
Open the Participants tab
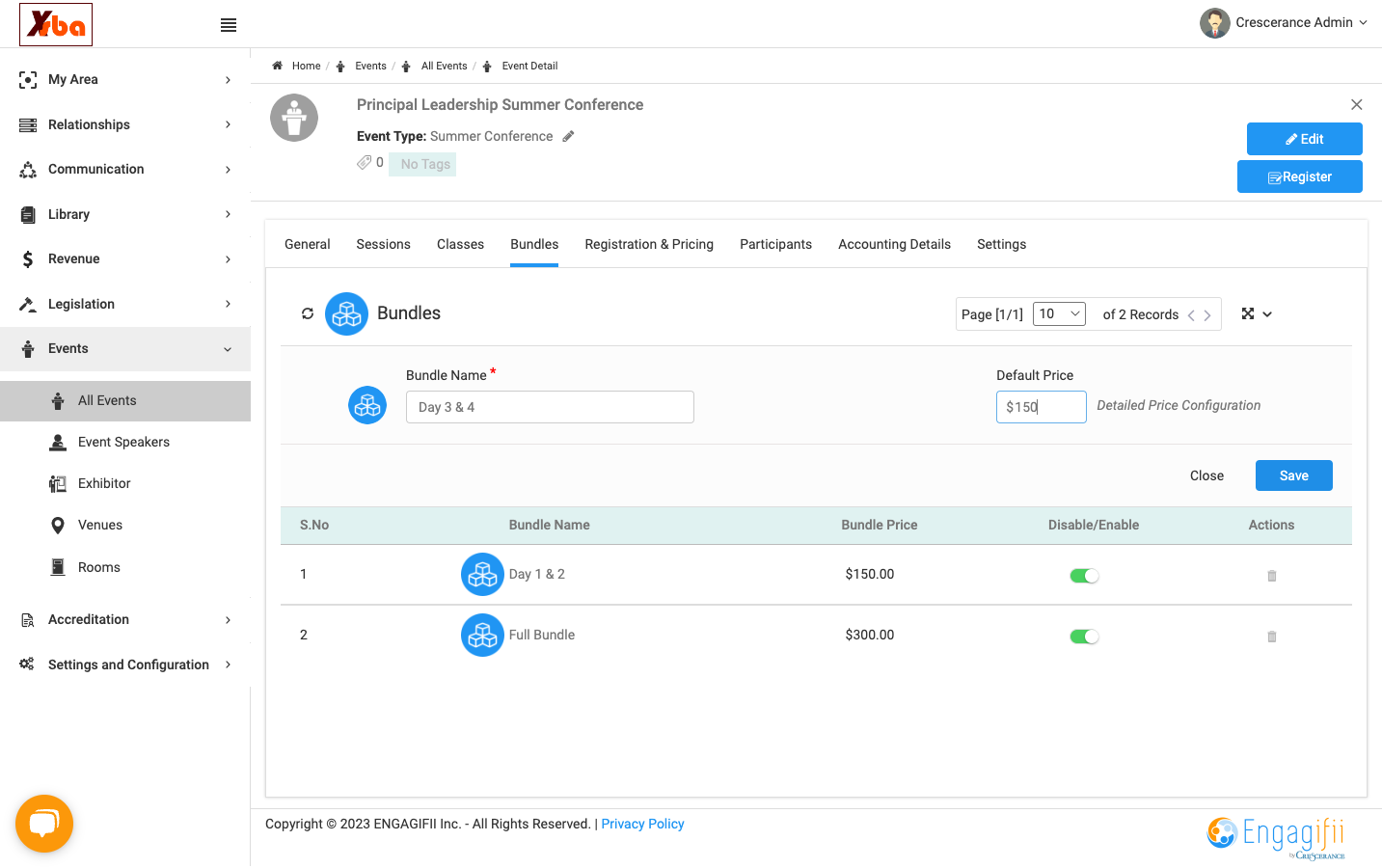pos(775,244)
